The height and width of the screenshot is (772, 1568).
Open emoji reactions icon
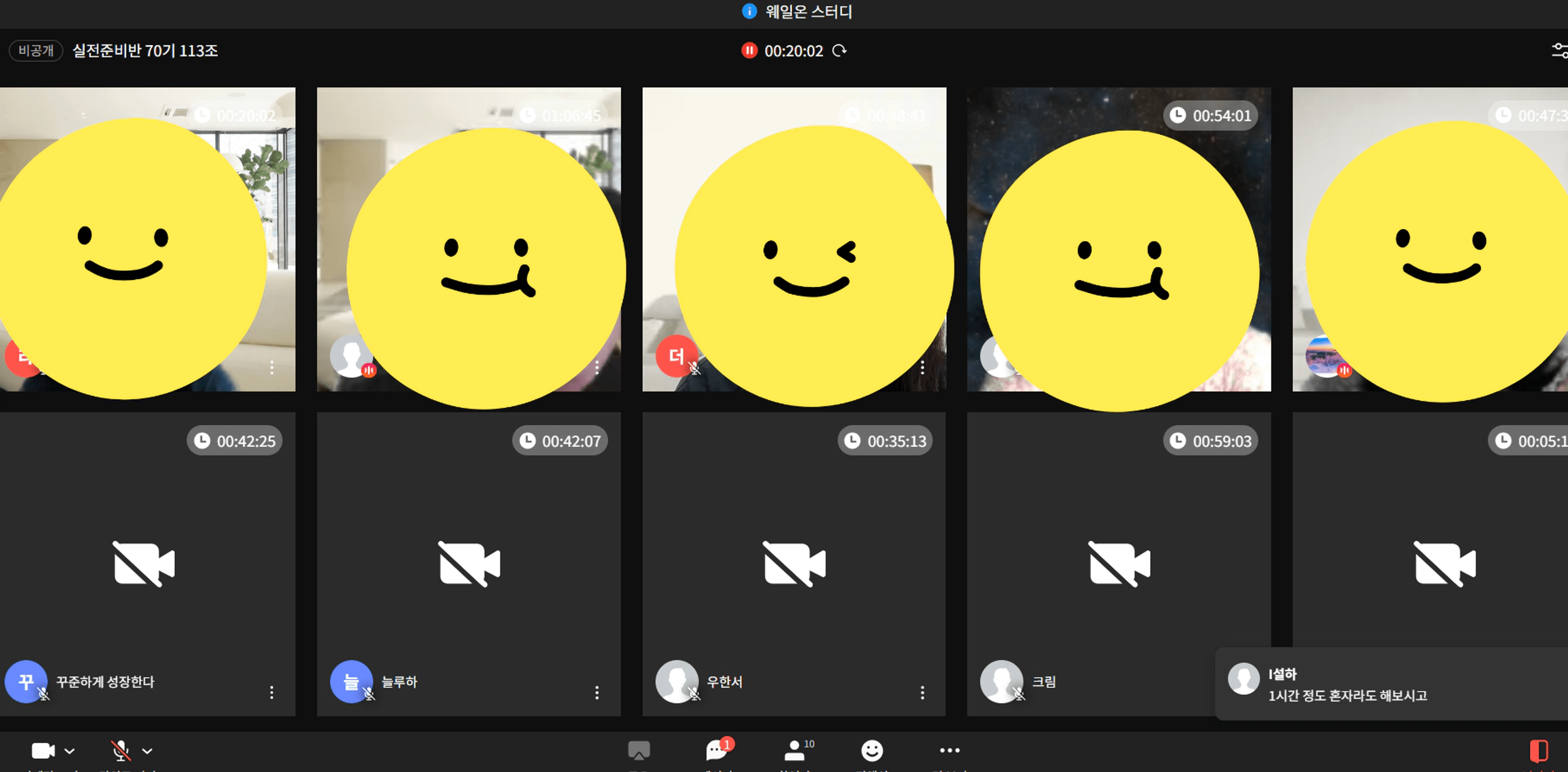(x=872, y=751)
